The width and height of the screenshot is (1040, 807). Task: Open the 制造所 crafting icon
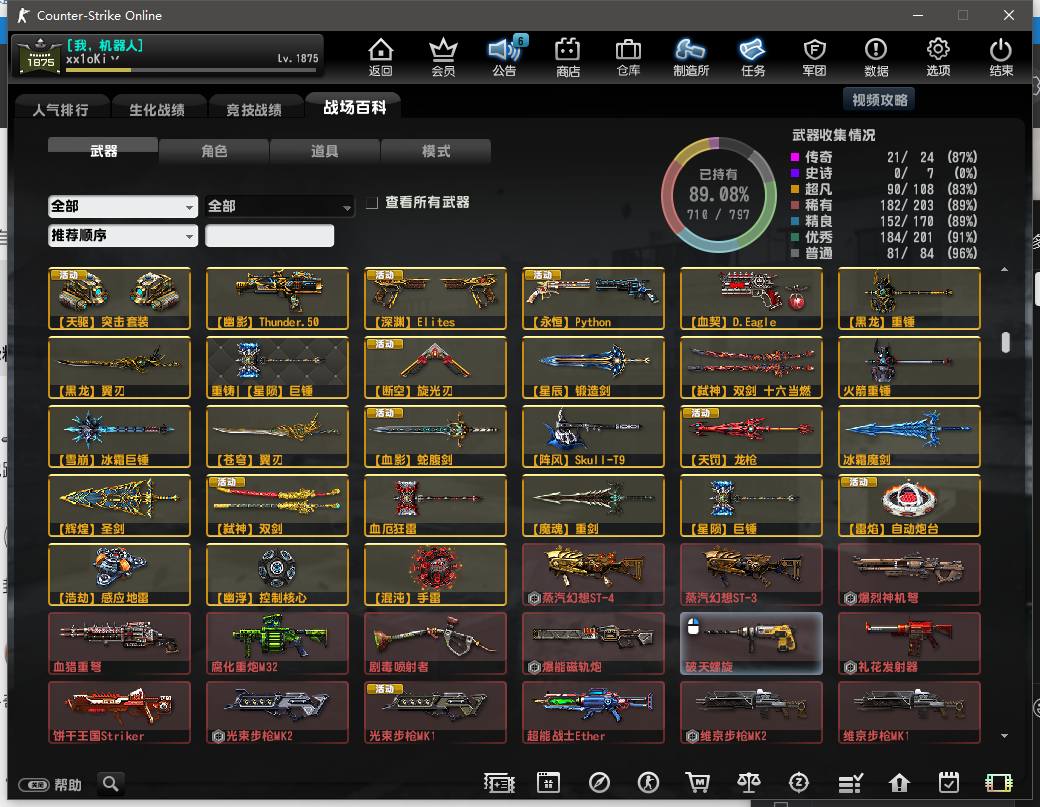pyautogui.click(x=690, y=57)
